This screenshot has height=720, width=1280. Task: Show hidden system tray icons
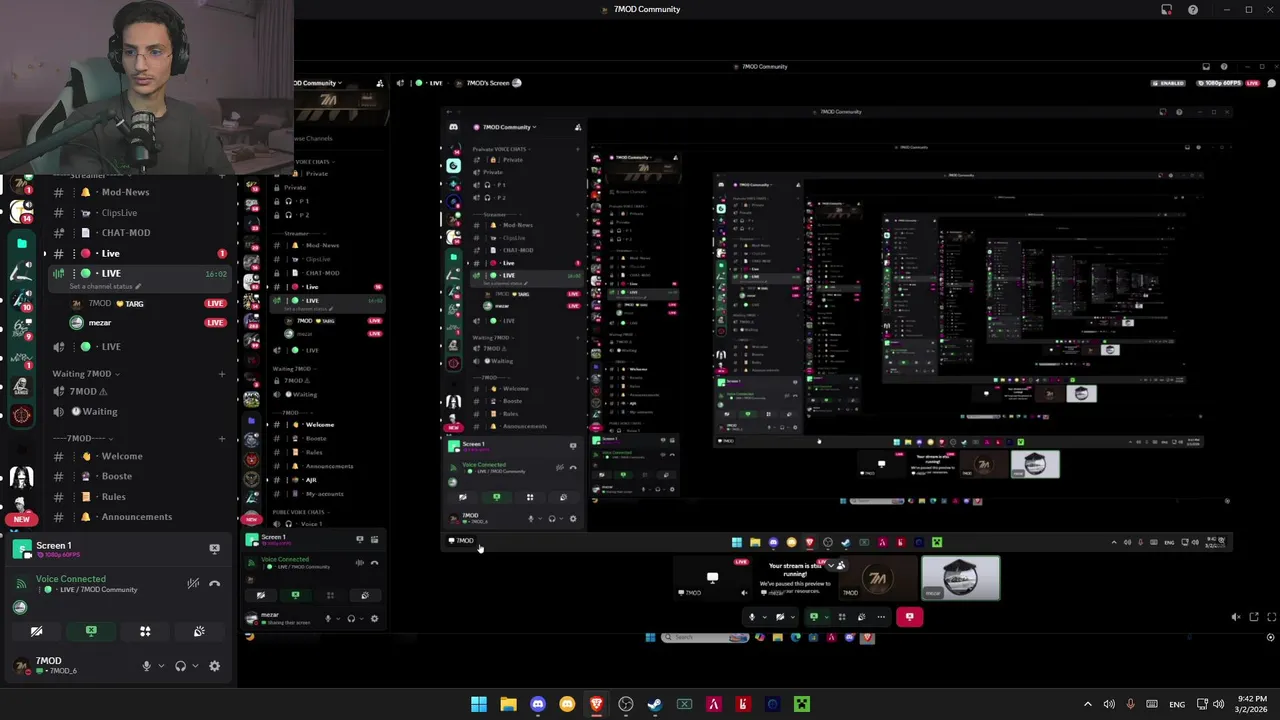1088,704
